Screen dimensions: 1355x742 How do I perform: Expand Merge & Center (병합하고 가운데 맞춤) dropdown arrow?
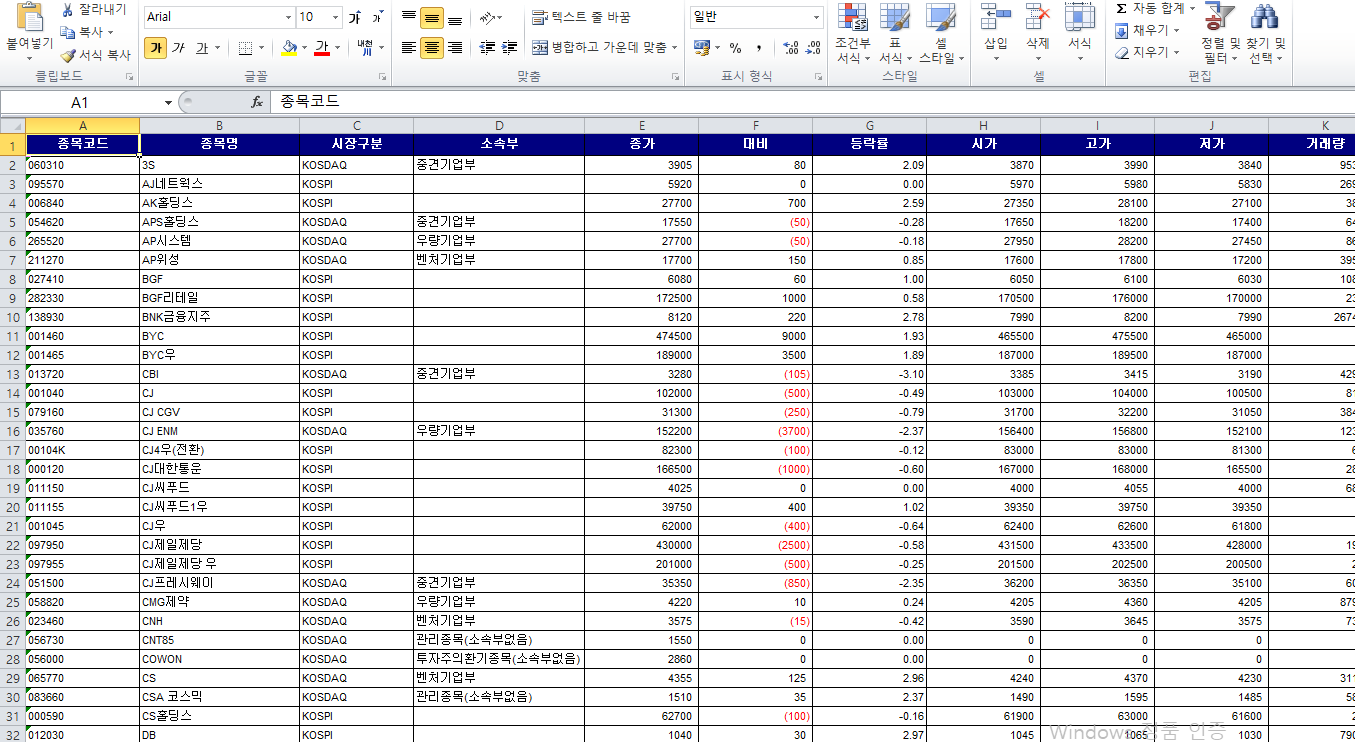point(675,48)
